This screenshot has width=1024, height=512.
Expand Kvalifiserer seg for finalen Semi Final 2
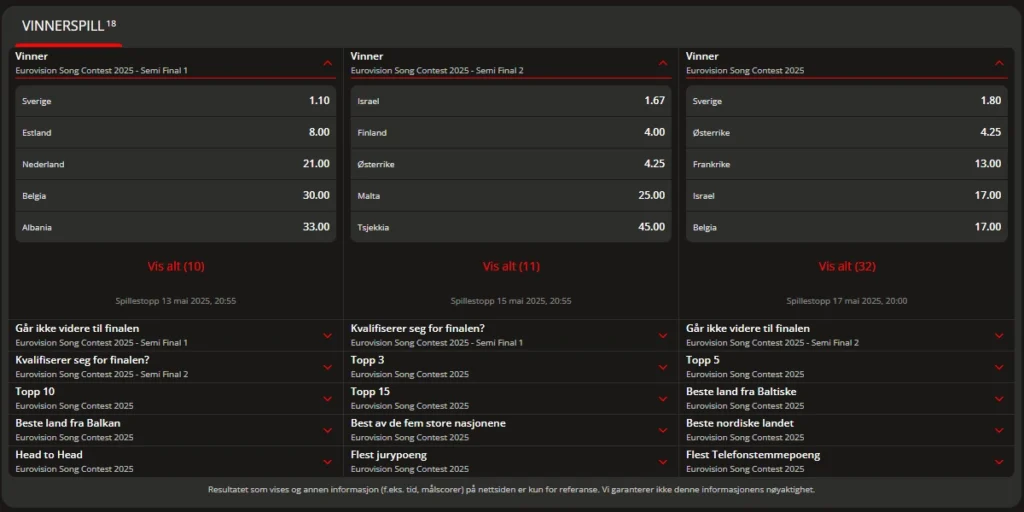[x=176, y=367]
